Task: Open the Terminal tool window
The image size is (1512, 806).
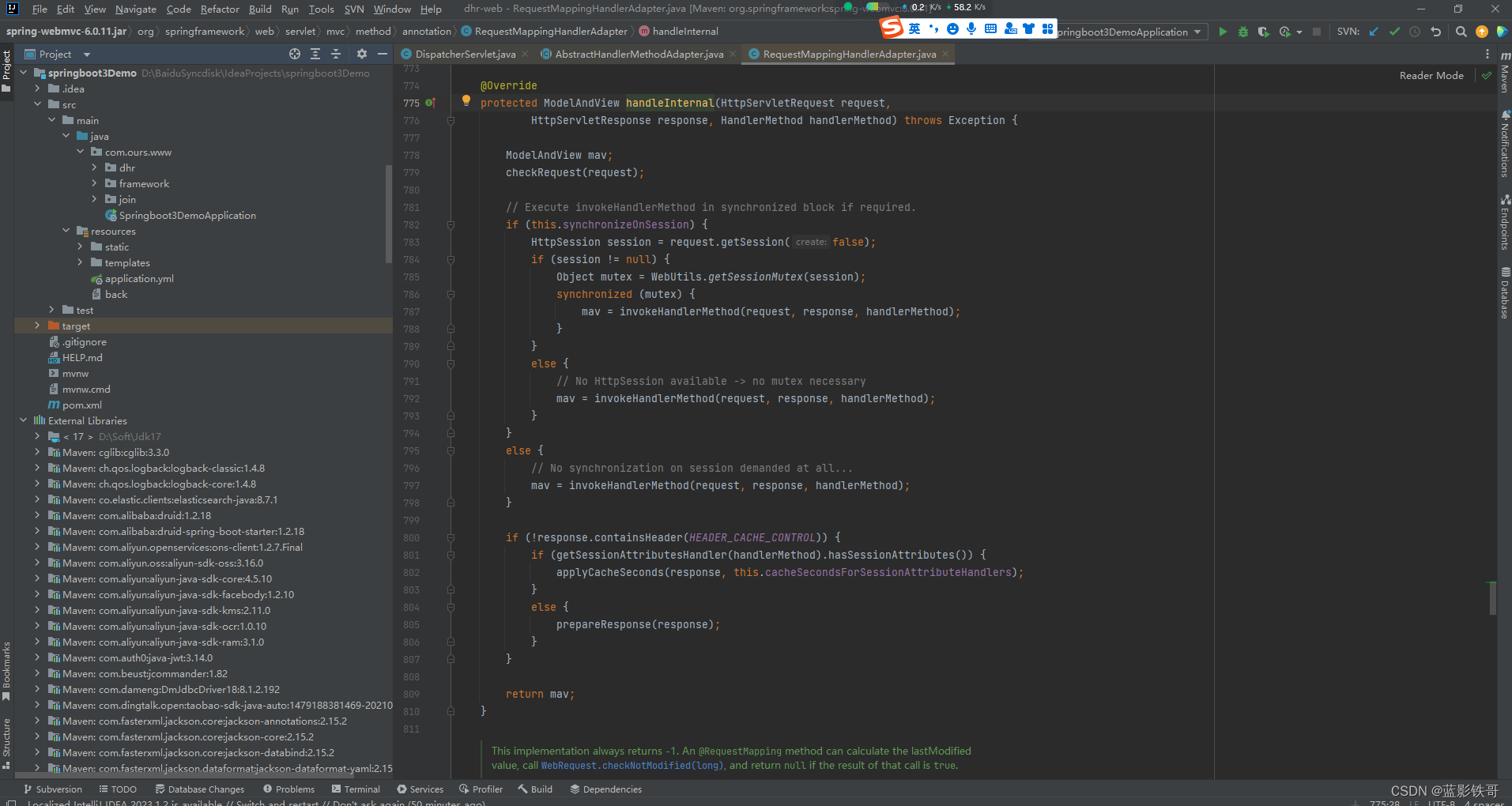Action: (x=356, y=789)
